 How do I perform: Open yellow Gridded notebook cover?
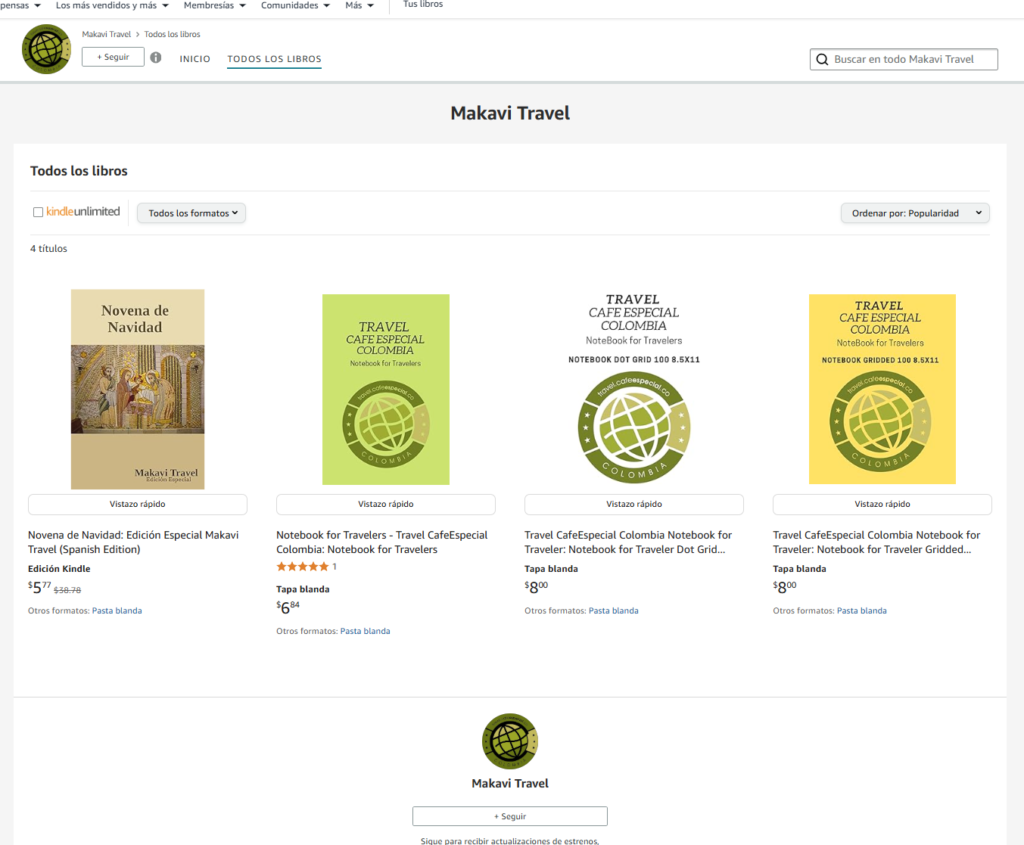(882, 389)
